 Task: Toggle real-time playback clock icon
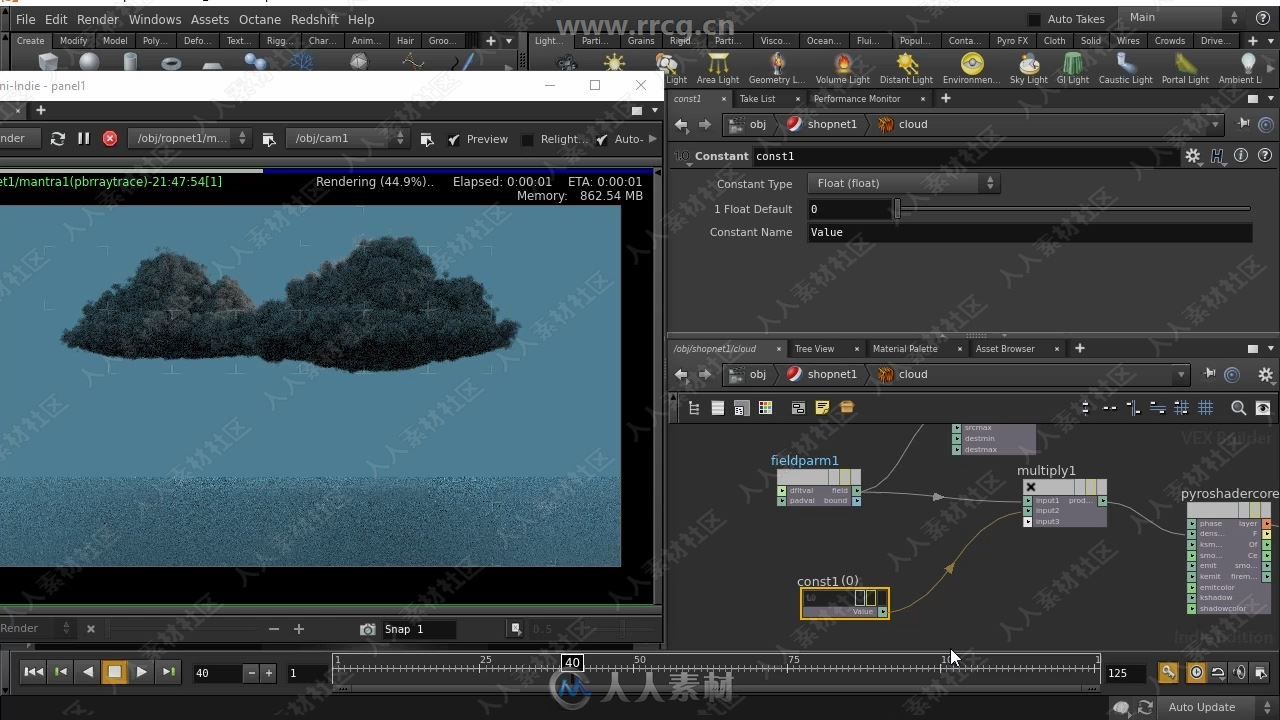point(1196,673)
